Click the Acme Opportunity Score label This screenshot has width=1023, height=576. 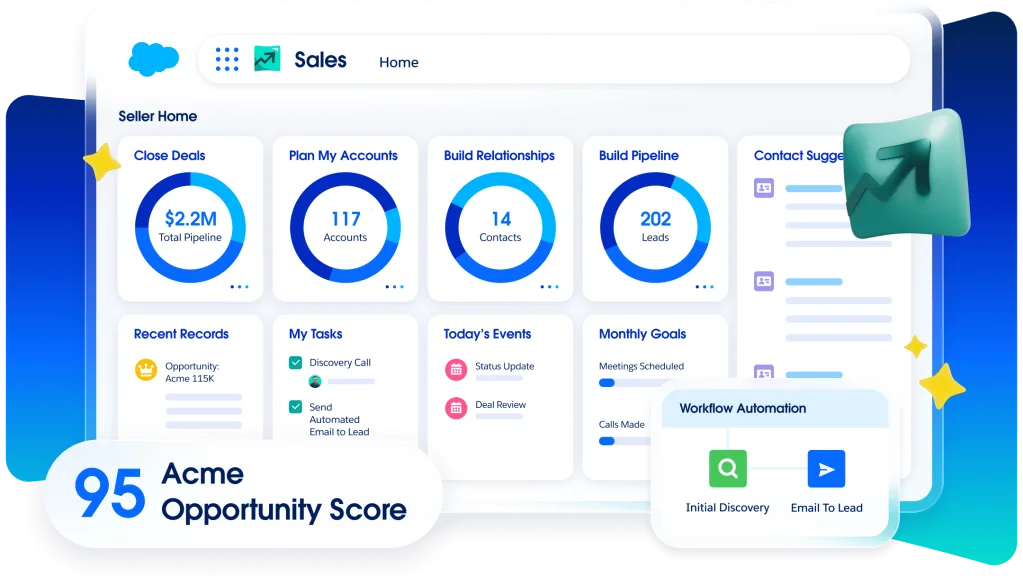(x=284, y=492)
